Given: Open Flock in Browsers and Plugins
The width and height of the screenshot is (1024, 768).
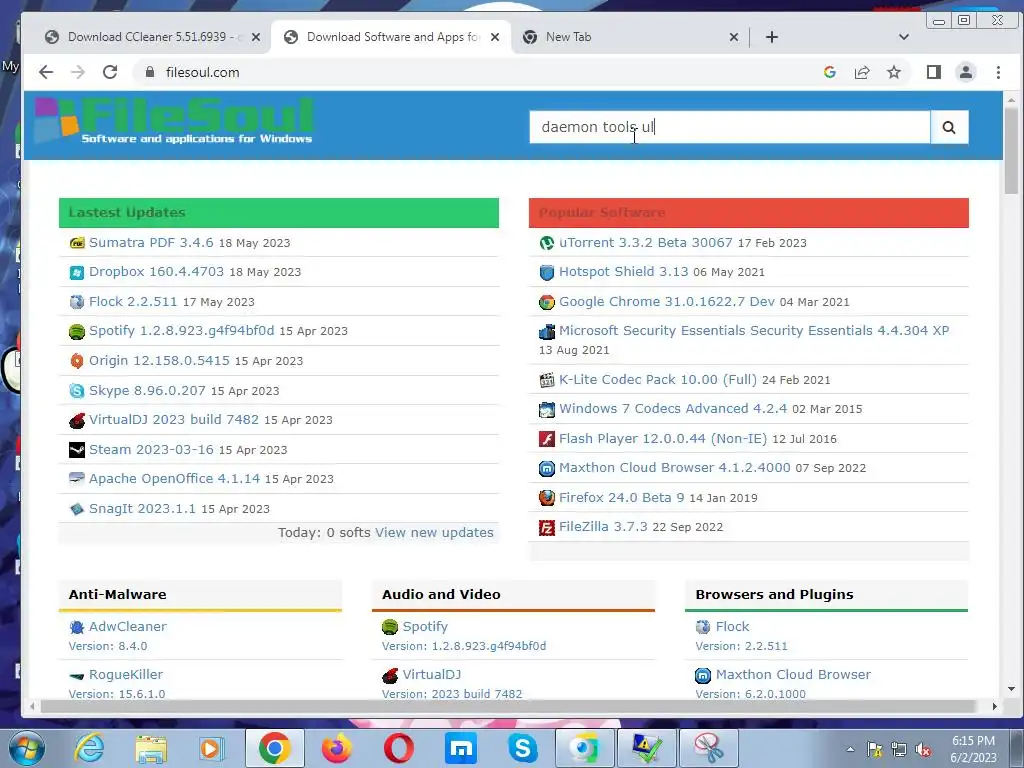Looking at the screenshot, I should [x=732, y=626].
